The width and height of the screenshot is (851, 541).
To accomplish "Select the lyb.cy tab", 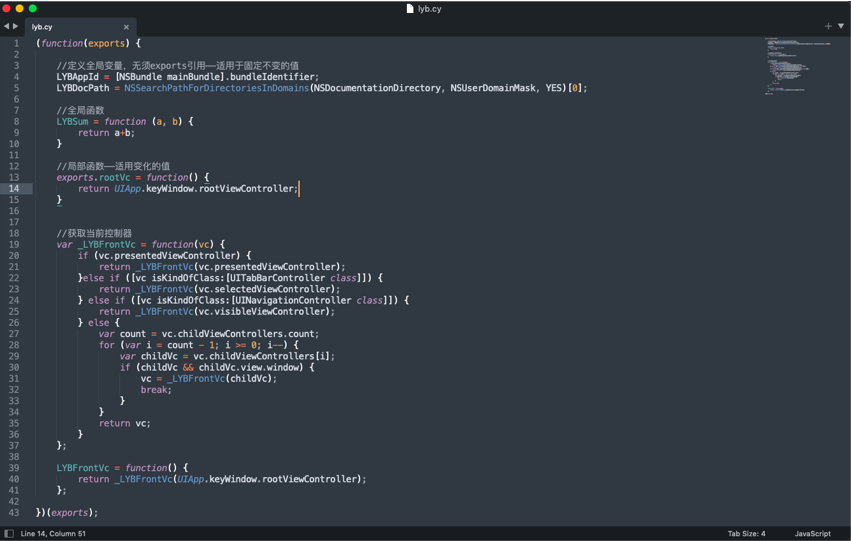I will [79, 27].
